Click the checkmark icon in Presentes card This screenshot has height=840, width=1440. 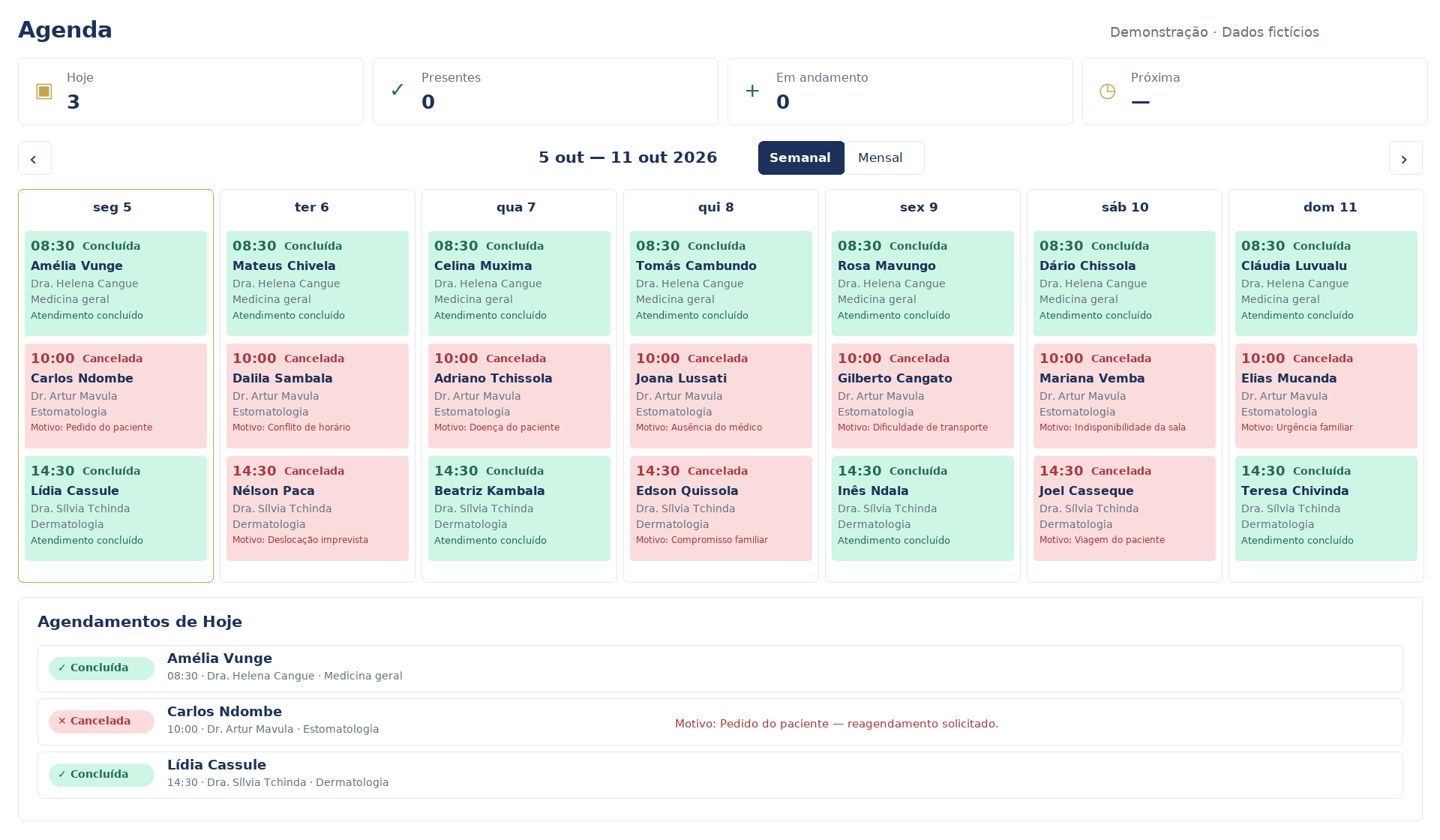pos(397,91)
